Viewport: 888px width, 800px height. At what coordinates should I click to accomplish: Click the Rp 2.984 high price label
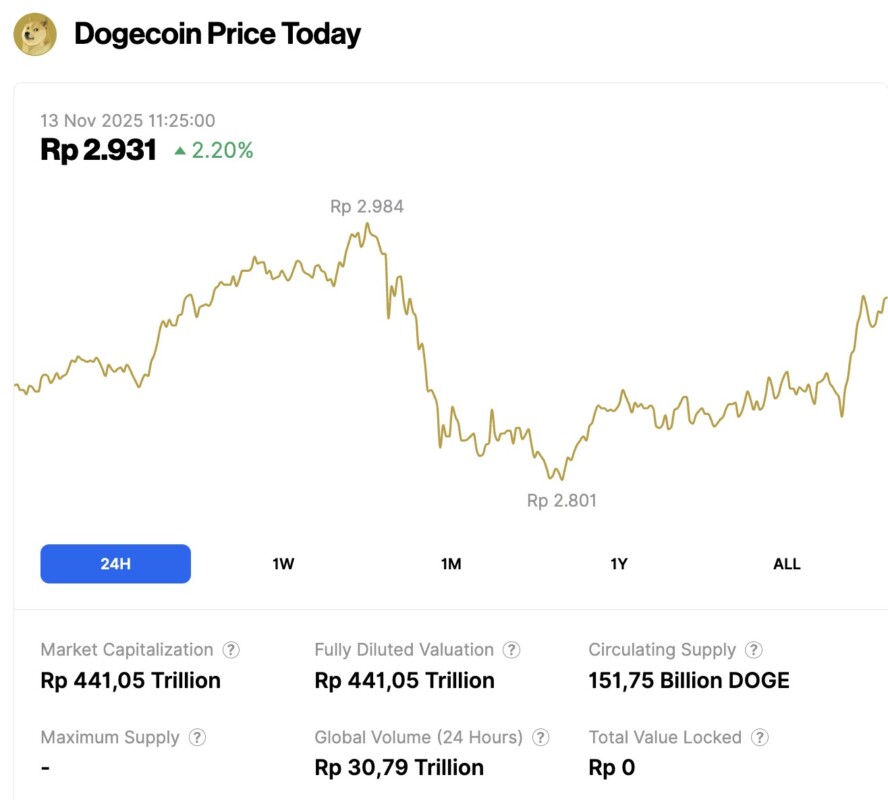tap(367, 207)
